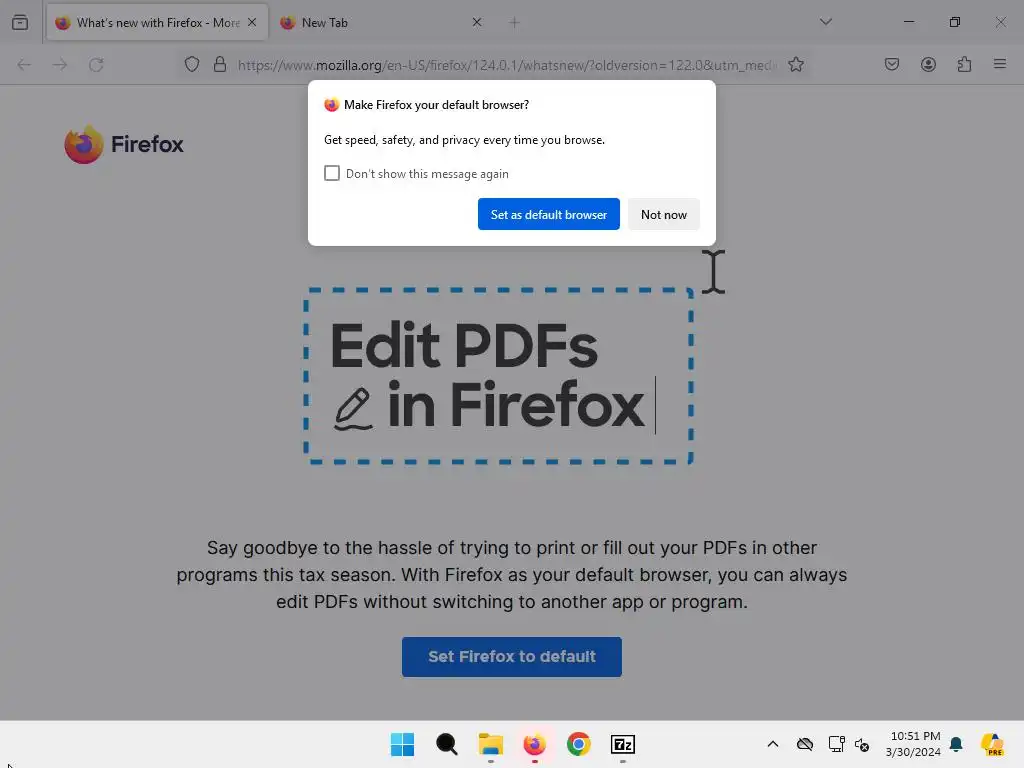Screen dimensions: 1024x768
Task: Dismiss dialog with Not now
Action: pos(664,214)
